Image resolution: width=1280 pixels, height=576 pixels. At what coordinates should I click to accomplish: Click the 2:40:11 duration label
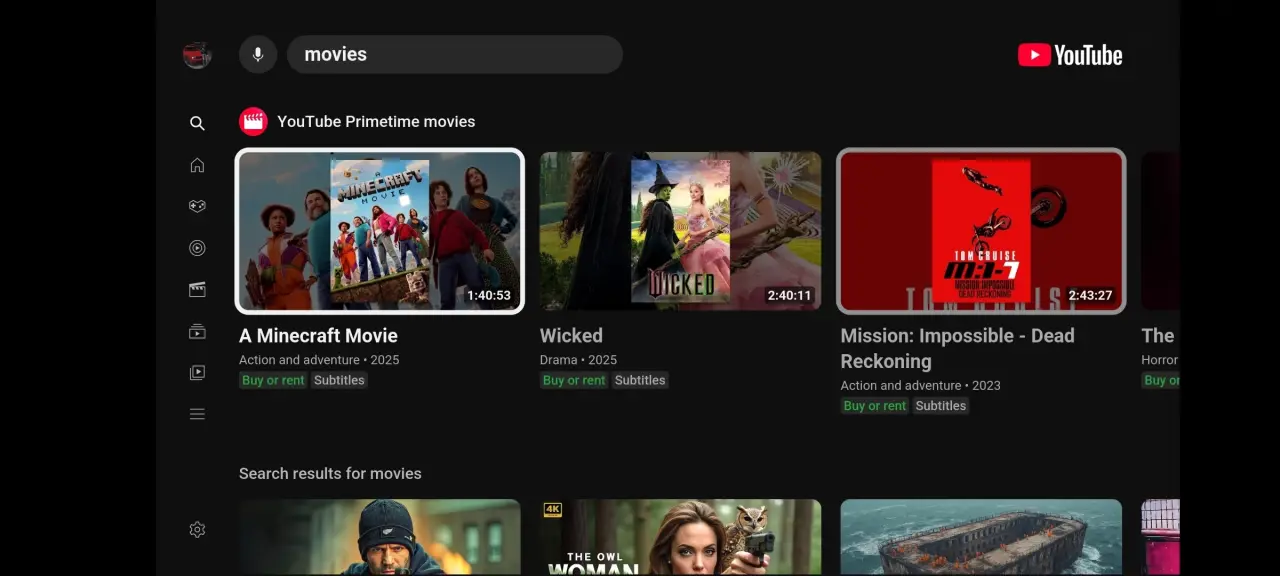tap(789, 296)
